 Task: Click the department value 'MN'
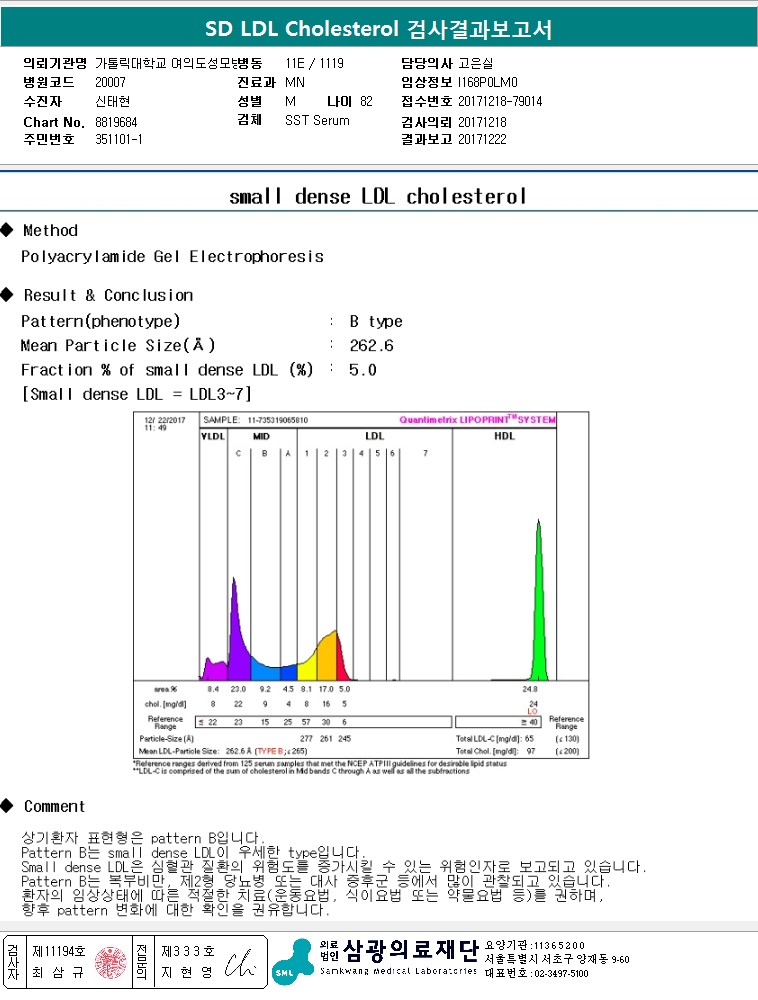point(295,82)
